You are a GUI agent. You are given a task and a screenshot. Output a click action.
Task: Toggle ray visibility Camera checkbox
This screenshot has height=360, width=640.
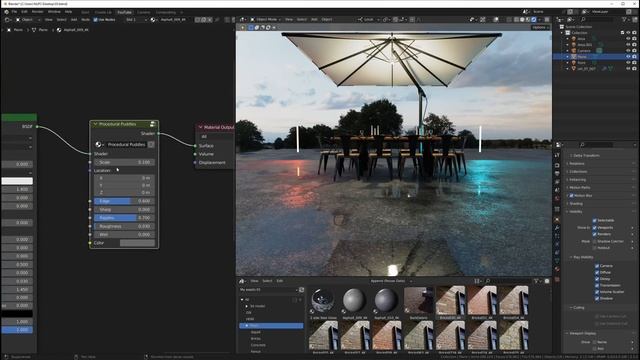point(597,266)
